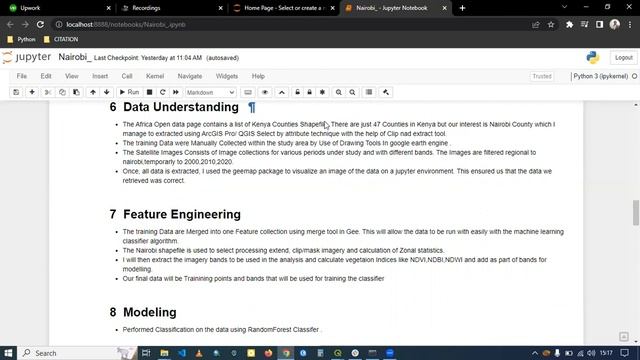Viewport: 640px width, 360px height.
Task: Click the closed padlock toolbar icon
Action: [309, 92]
